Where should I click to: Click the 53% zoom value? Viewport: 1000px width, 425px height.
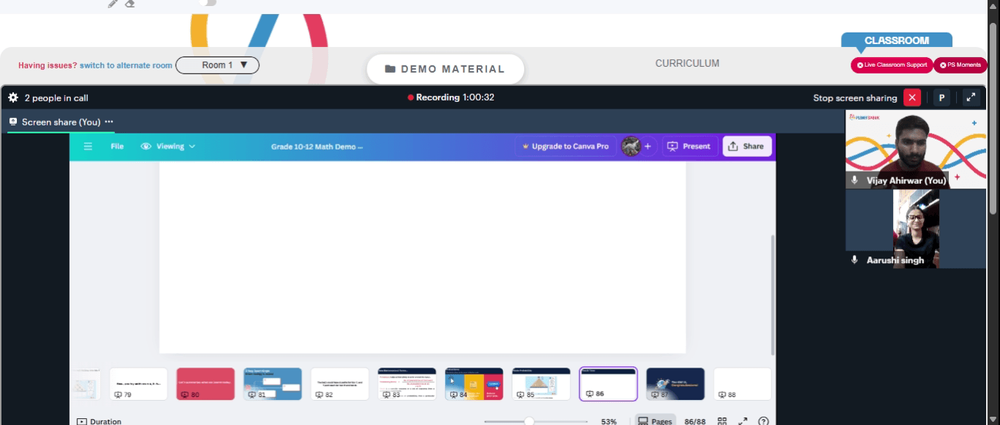pyautogui.click(x=609, y=421)
